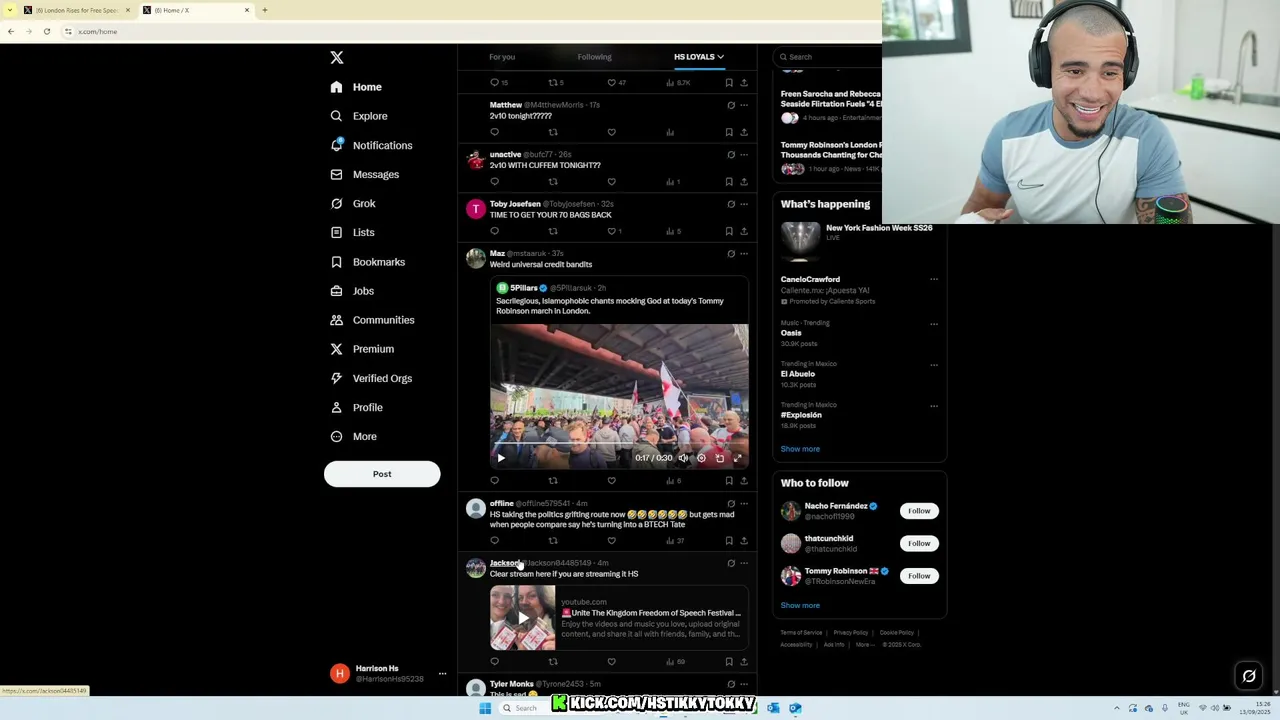Click Grok icon on Maz's post
Screen dimensions: 1280x720
point(731,254)
